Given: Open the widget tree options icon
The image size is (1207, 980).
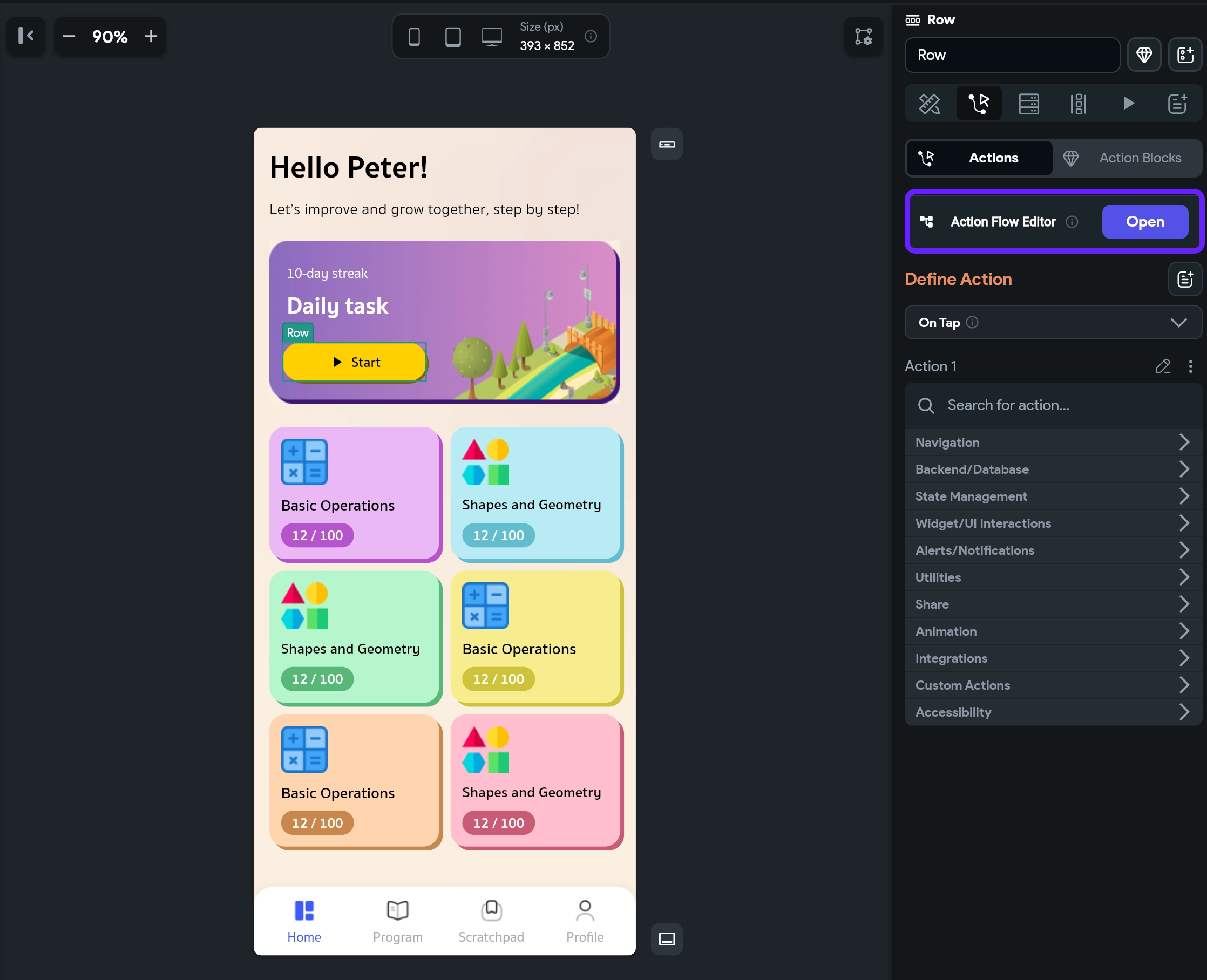Looking at the screenshot, I should pos(863,37).
